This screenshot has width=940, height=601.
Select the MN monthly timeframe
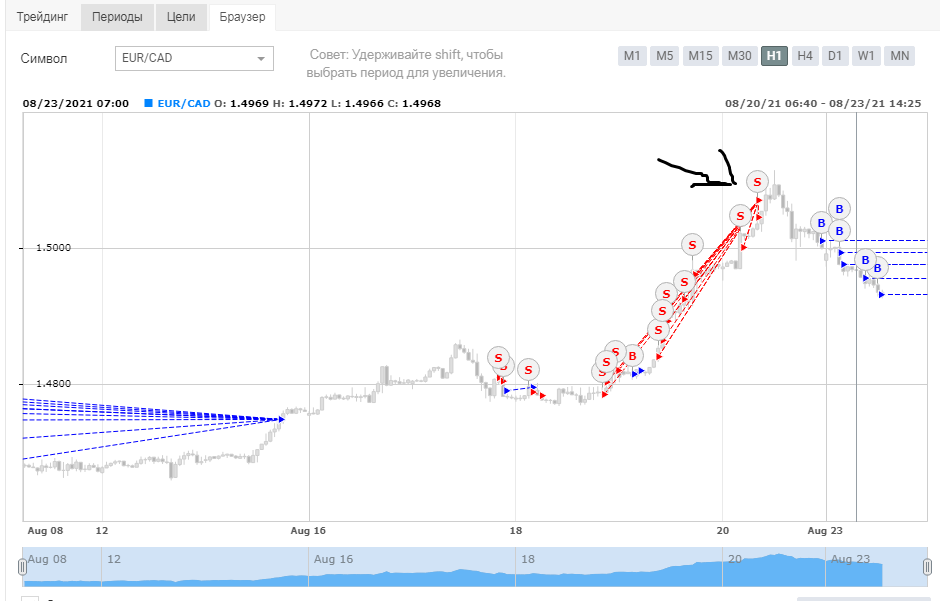(899, 56)
